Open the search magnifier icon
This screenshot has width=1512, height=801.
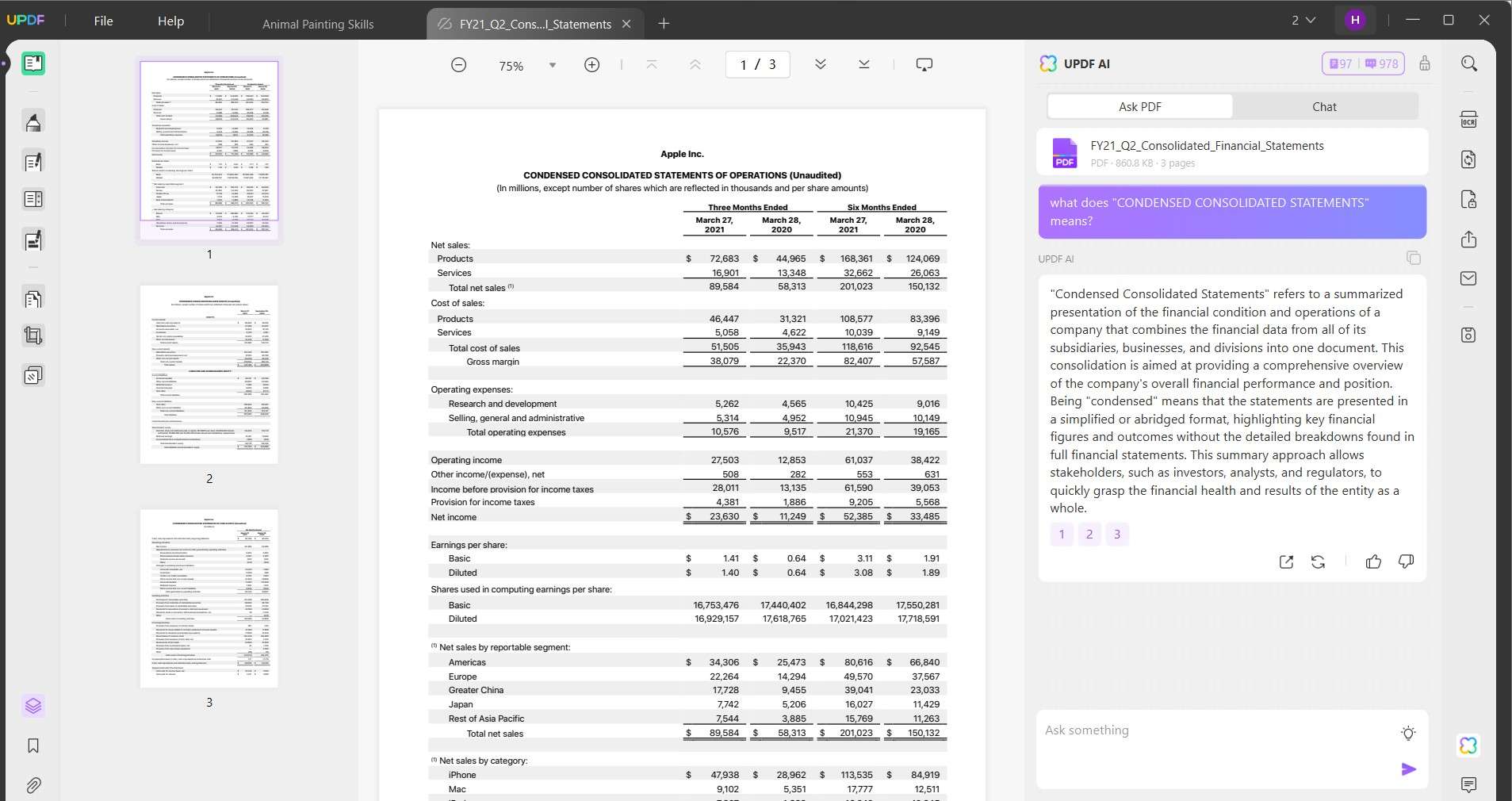(1469, 63)
